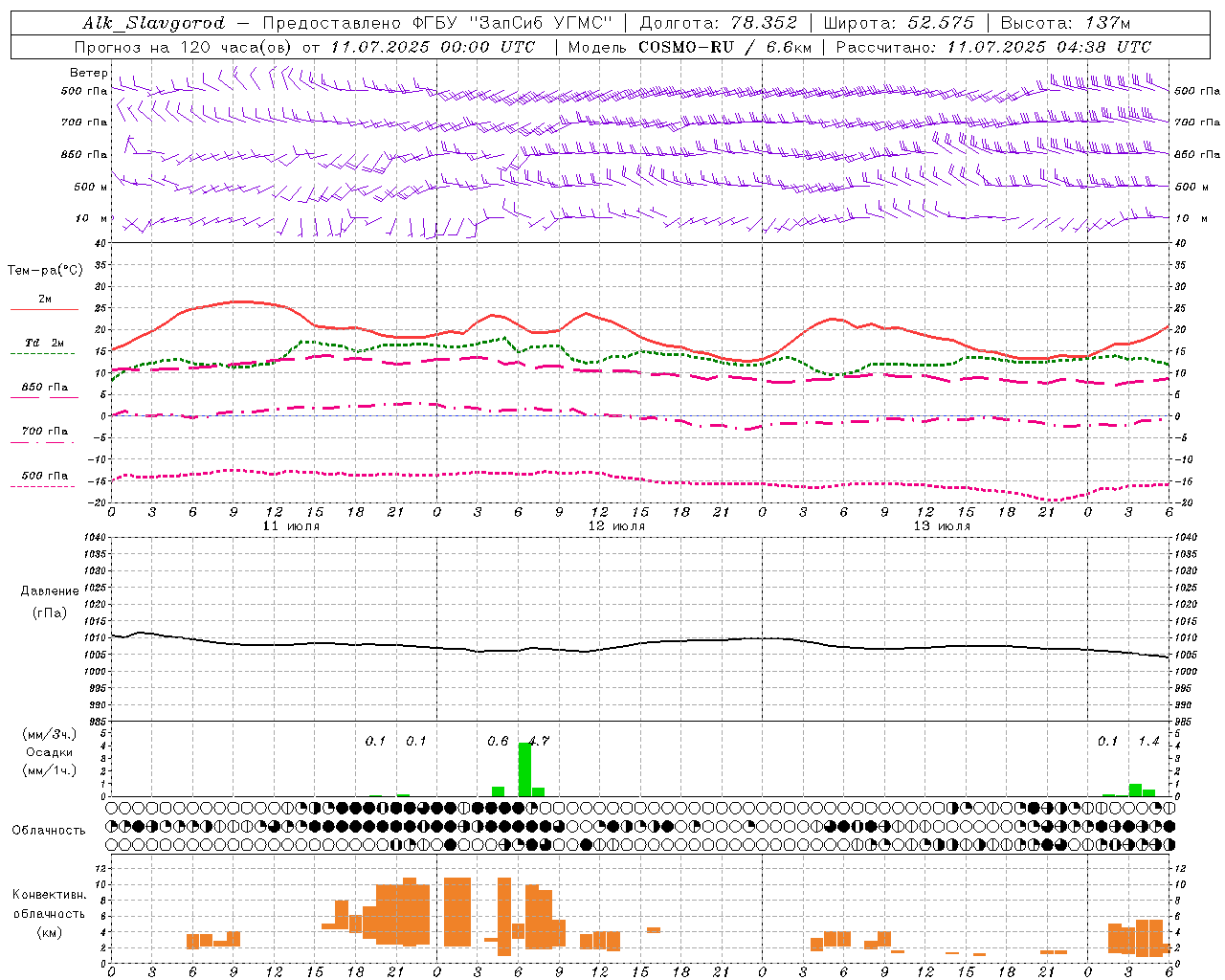Click the 'Конвективн.' convective cloud label
The image size is (1225, 980).
point(50,895)
